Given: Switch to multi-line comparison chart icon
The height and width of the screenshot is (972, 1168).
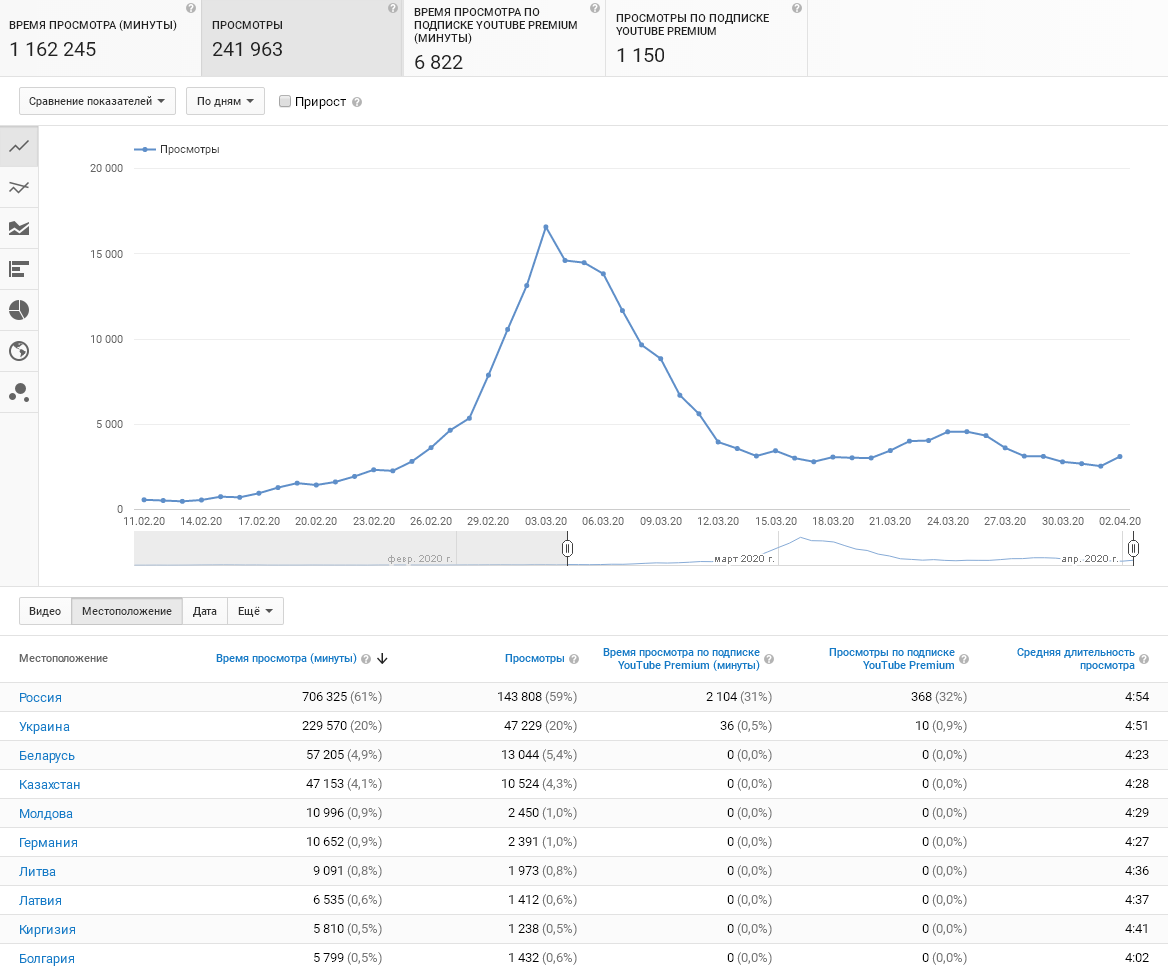Looking at the screenshot, I should 19,187.
